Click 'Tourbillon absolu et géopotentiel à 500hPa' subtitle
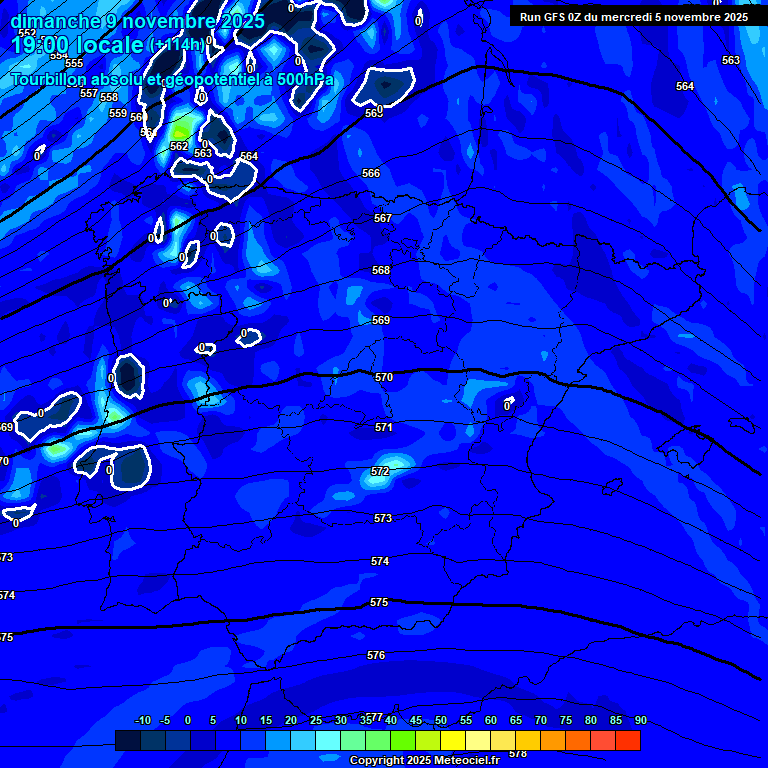768x768 pixels. click(x=173, y=79)
